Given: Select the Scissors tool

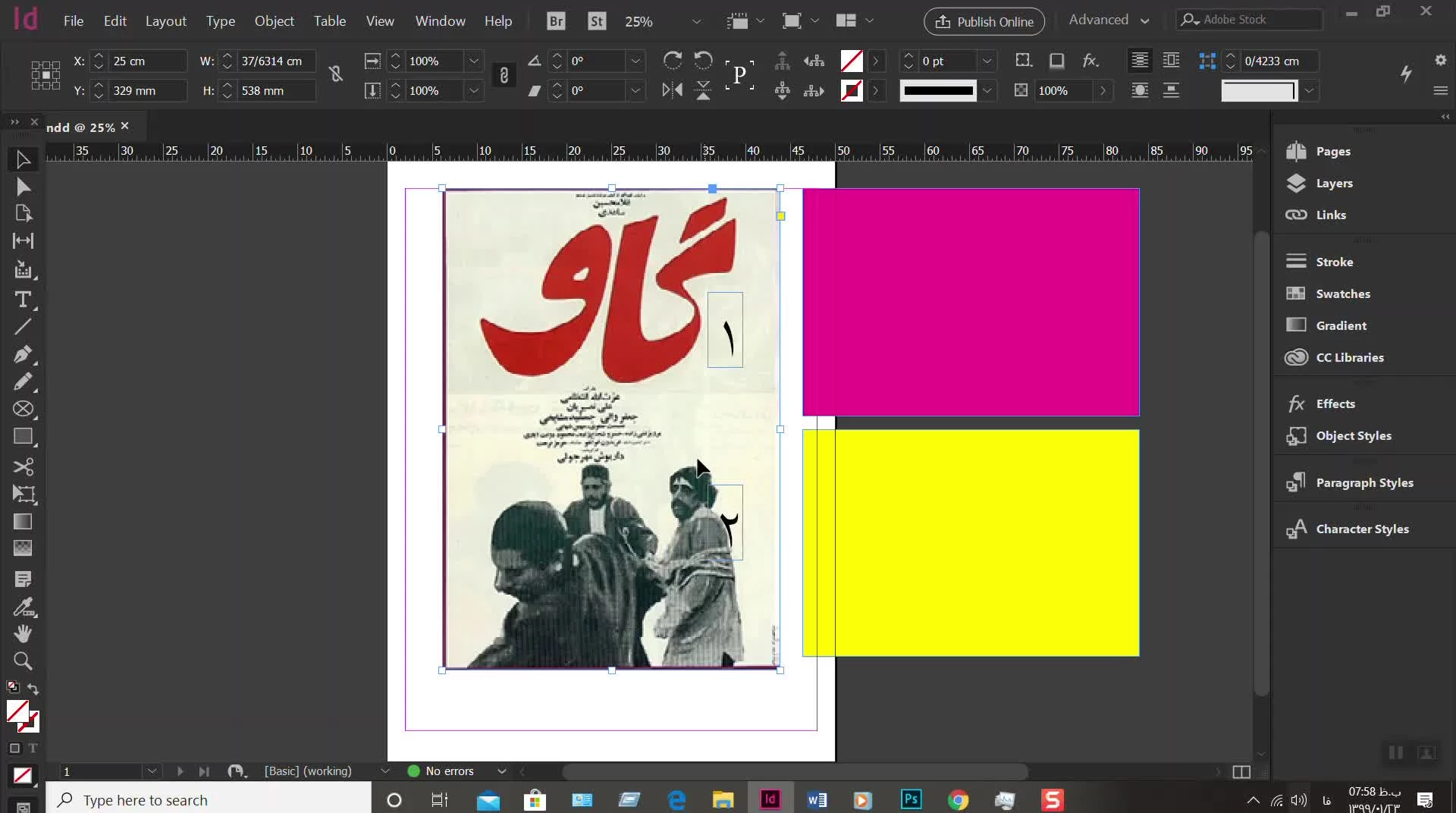Looking at the screenshot, I should click(23, 466).
